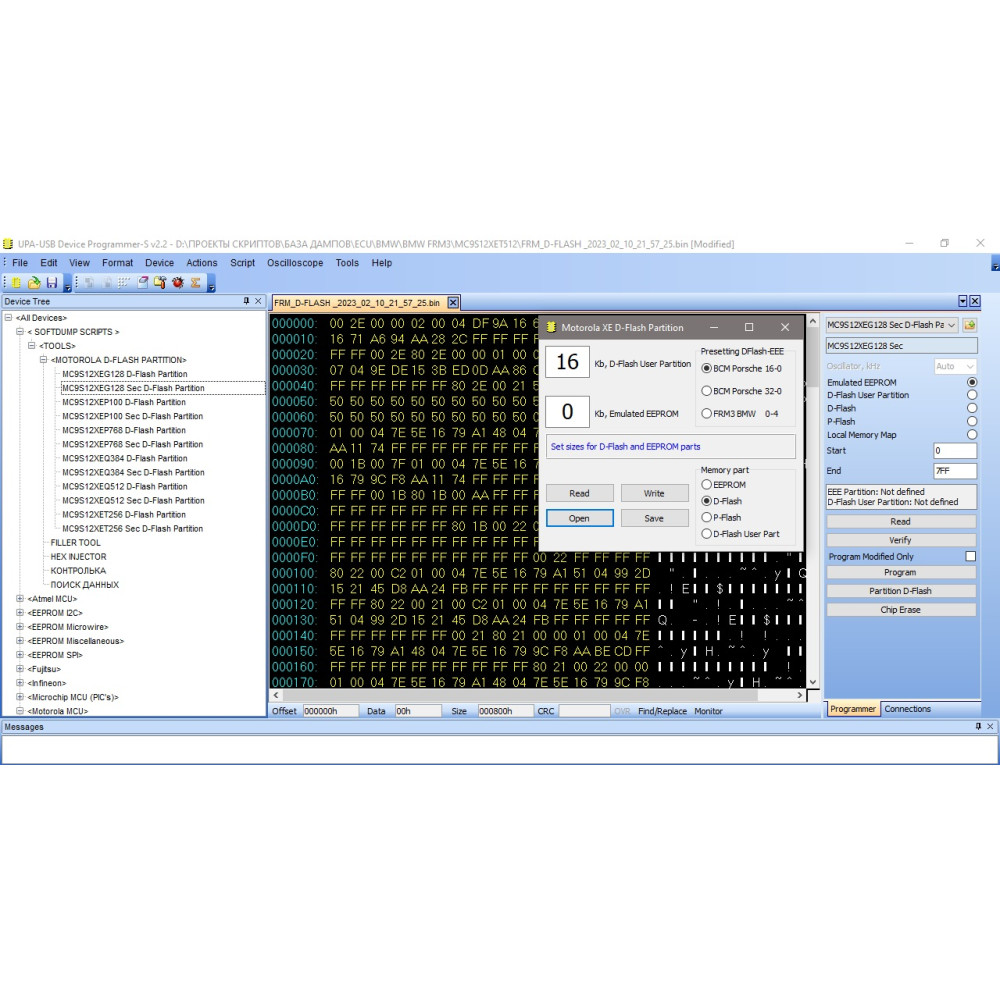Click the grayed copy toolbar icon
1000x1000 pixels.
(x=89, y=283)
